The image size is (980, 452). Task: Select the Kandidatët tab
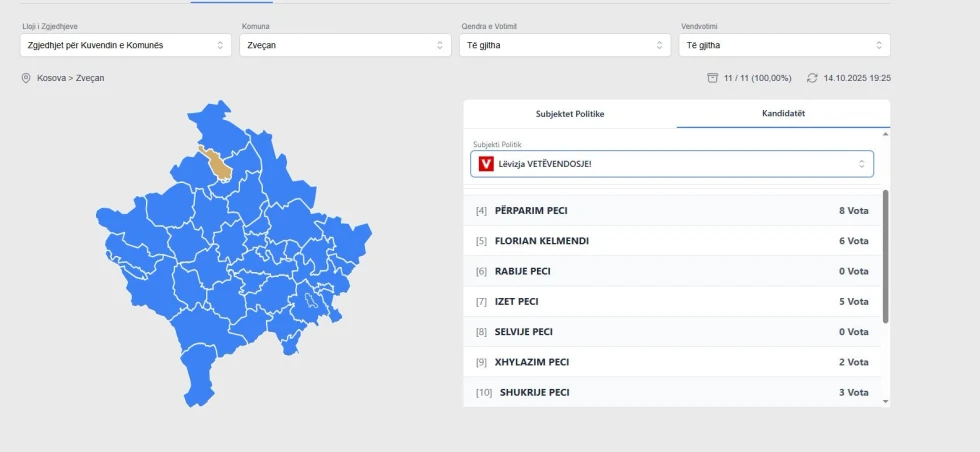pyautogui.click(x=783, y=114)
